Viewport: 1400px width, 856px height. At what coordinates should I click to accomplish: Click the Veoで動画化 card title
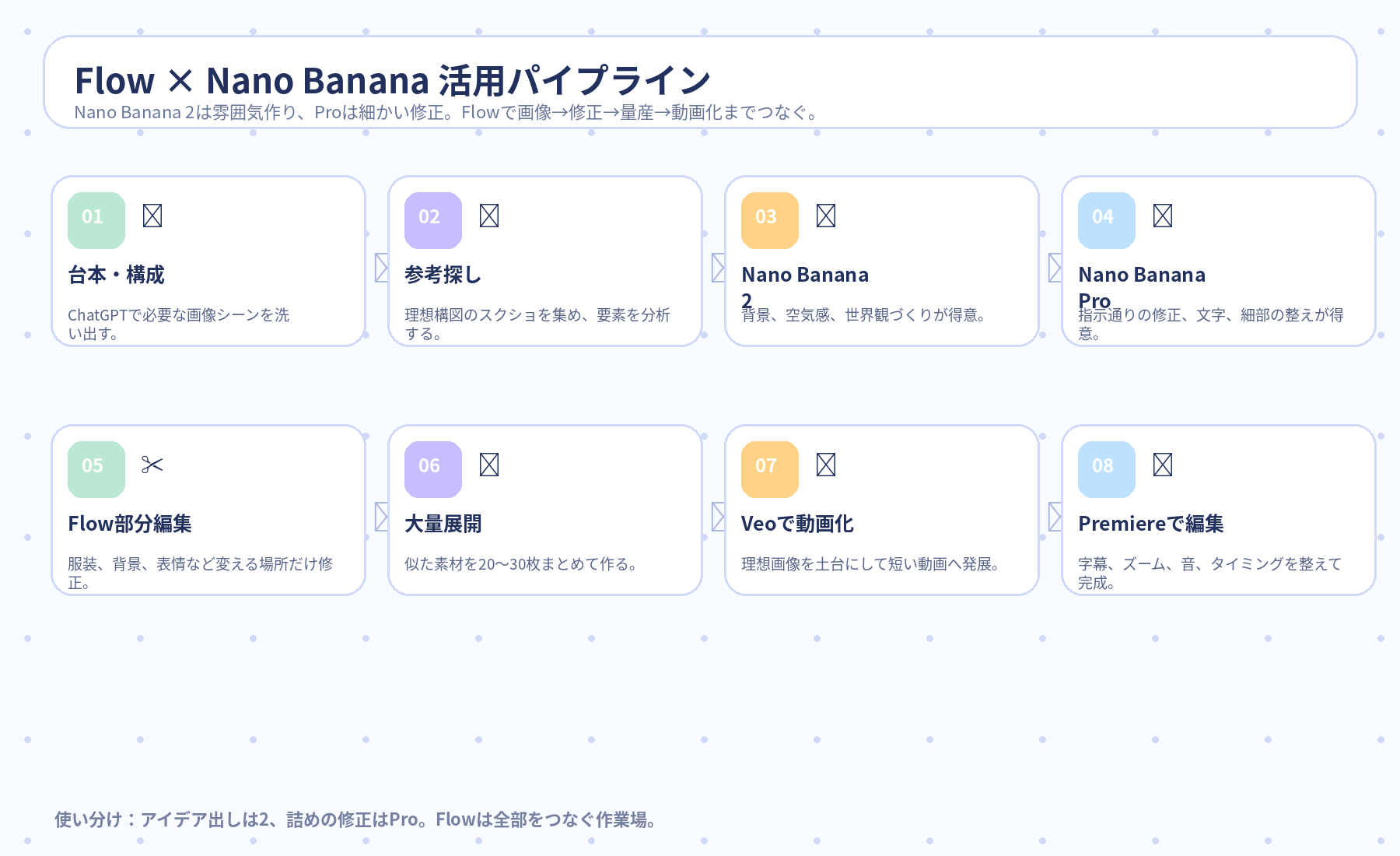point(797,524)
